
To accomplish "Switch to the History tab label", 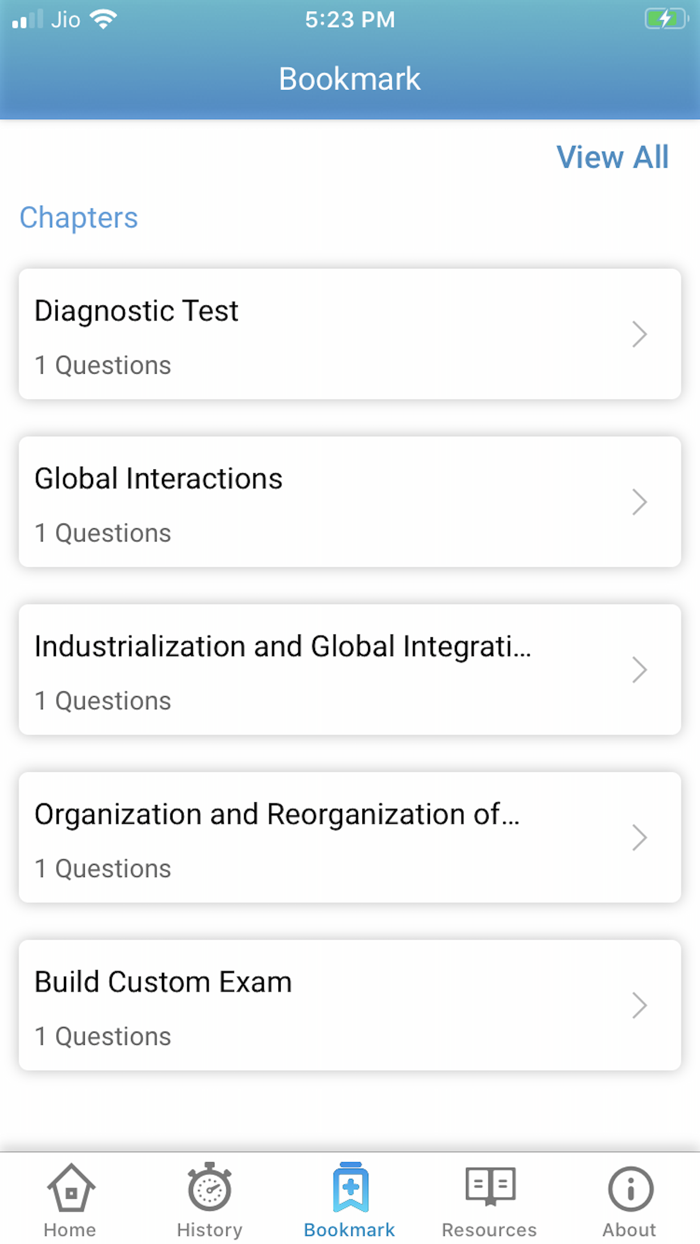I will coord(209,1230).
